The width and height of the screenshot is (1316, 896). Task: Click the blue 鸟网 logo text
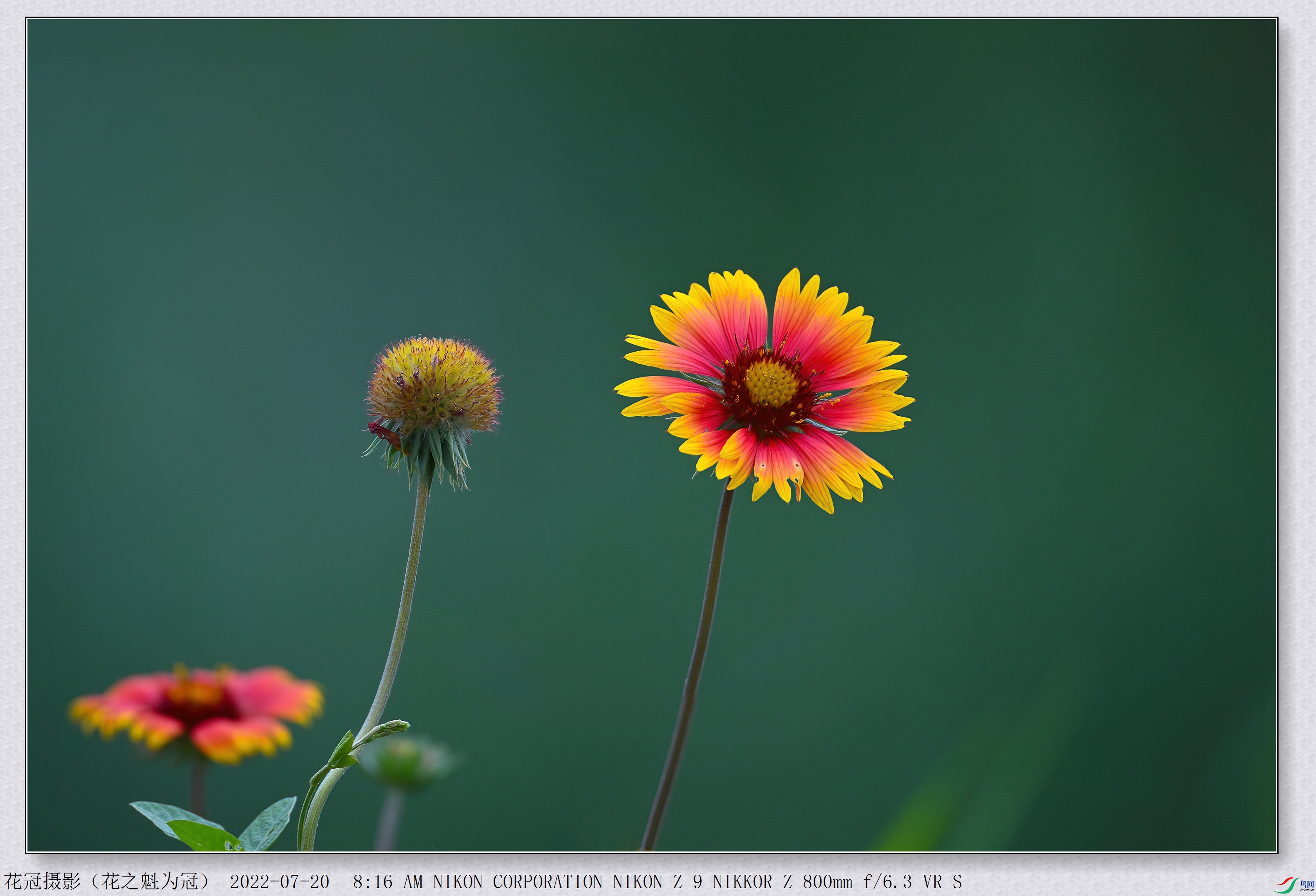[x=1306, y=884]
